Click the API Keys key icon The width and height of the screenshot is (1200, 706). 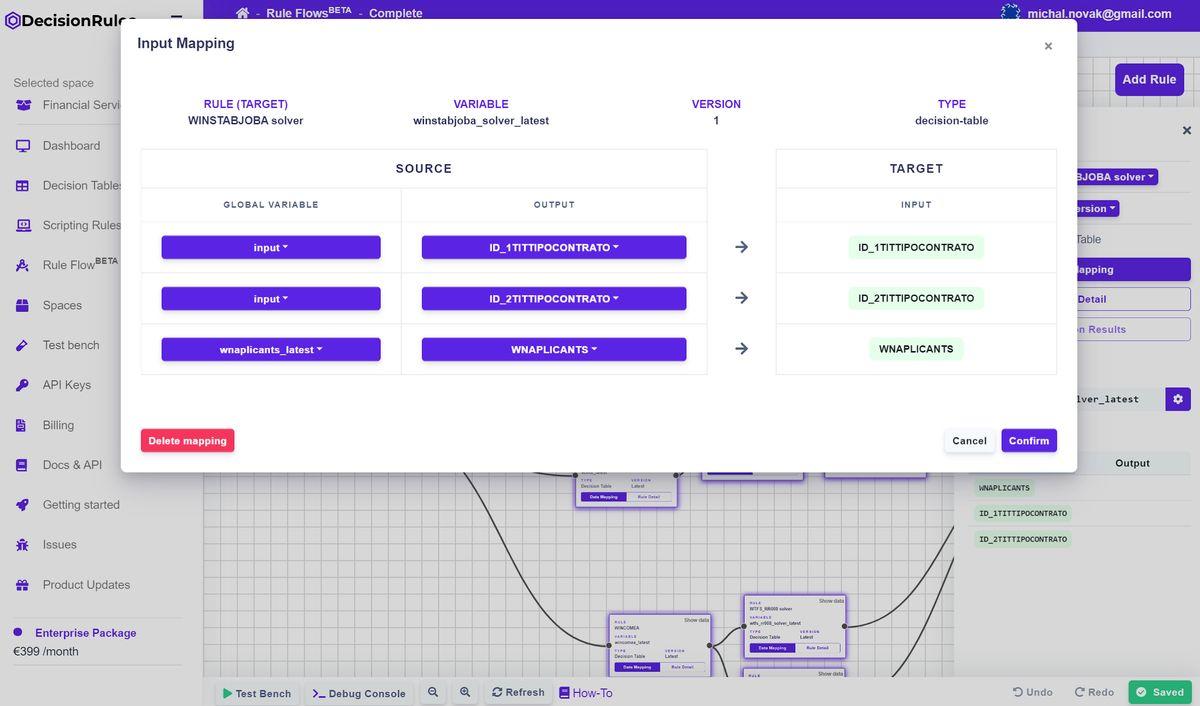[x=22, y=385]
